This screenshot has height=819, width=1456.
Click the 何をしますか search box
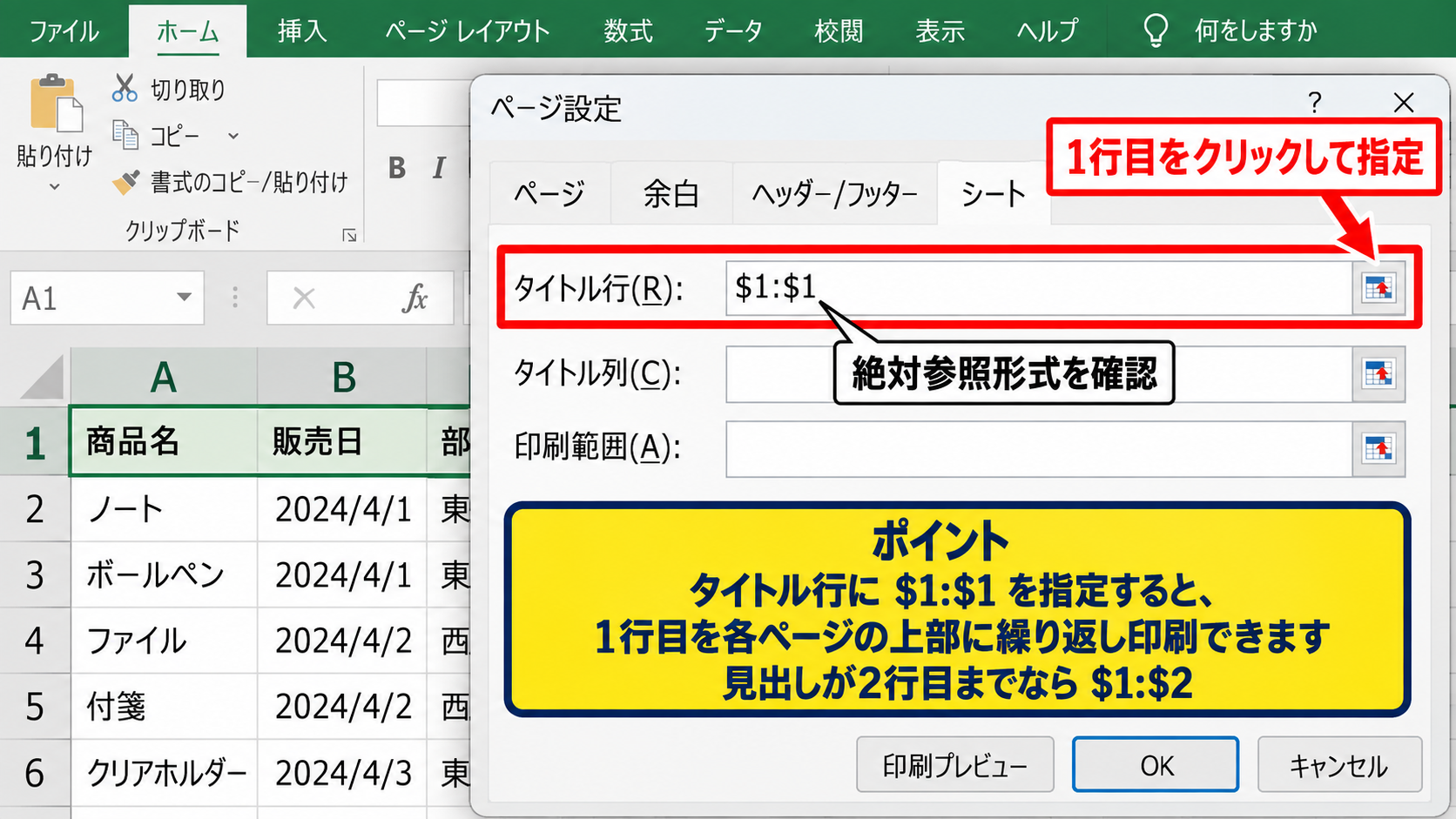[1255, 31]
